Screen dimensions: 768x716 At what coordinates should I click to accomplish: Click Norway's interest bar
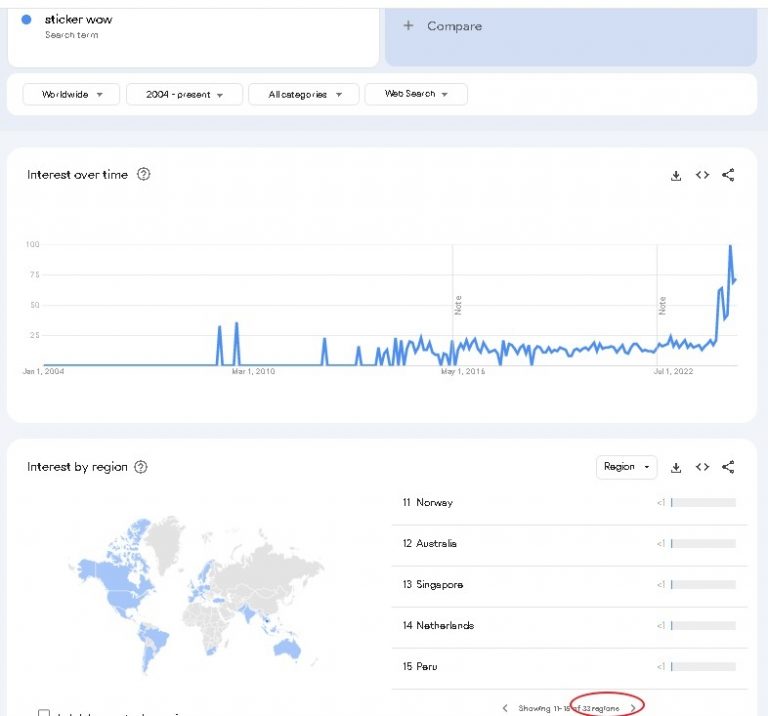(x=703, y=502)
